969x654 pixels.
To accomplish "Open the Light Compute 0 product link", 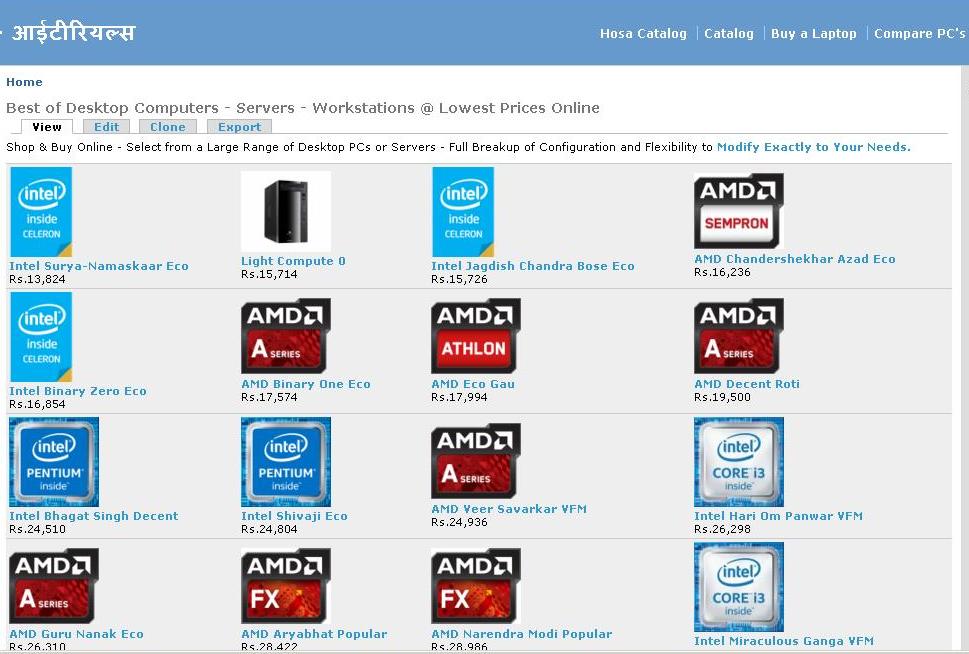I will click(x=294, y=261).
